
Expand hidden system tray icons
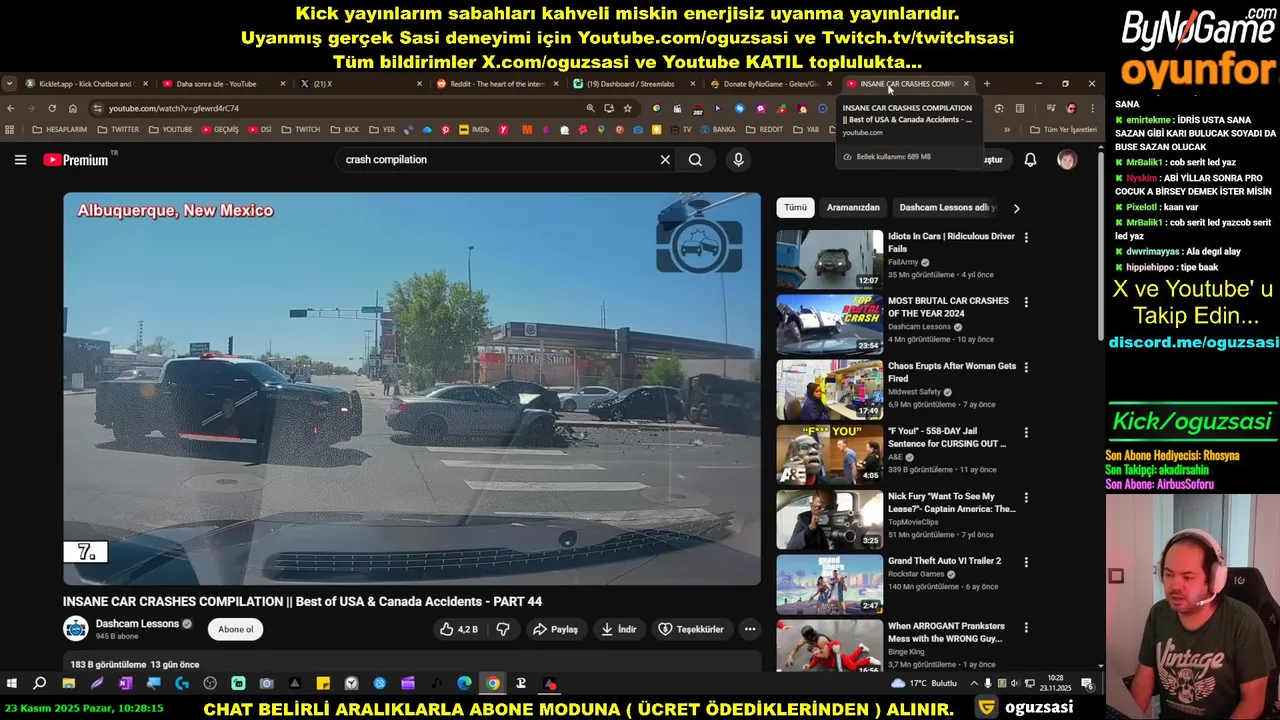click(973, 684)
